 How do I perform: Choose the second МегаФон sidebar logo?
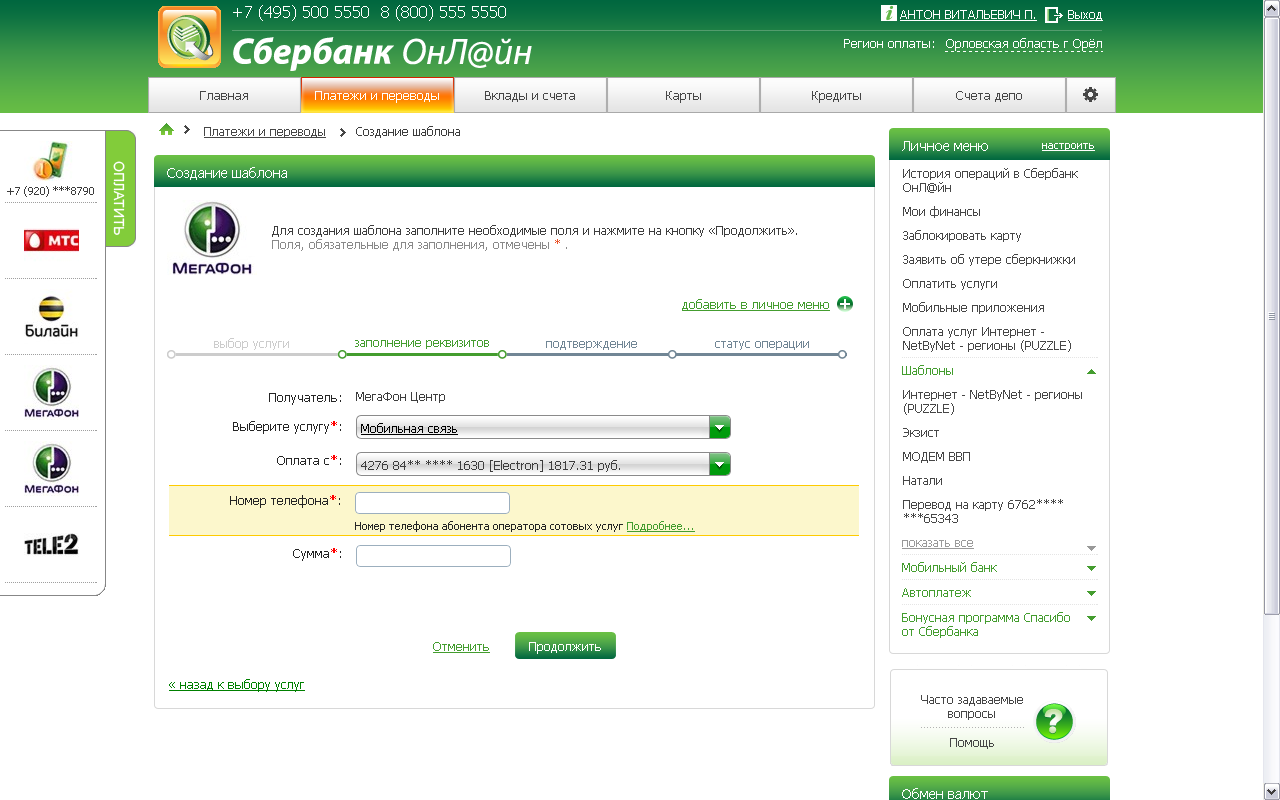coord(51,469)
